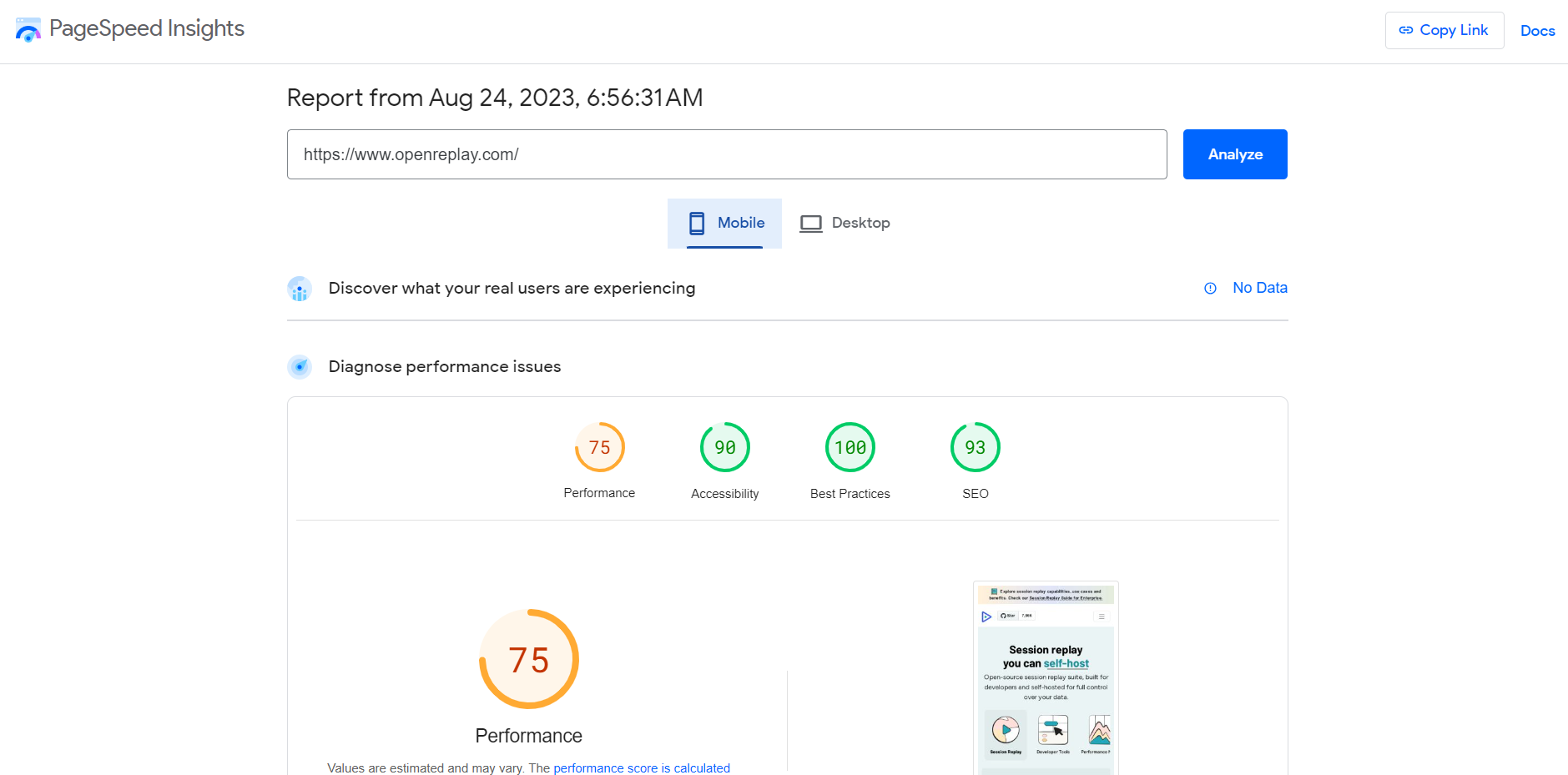The width and height of the screenshot is (1568, 775).
Task: Switch to the Desktop tab
Action: pos(845,223)
